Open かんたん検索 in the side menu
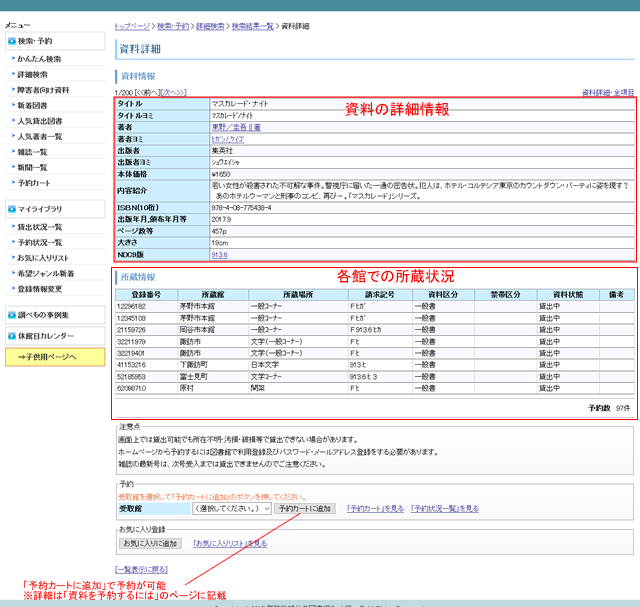 39,59
